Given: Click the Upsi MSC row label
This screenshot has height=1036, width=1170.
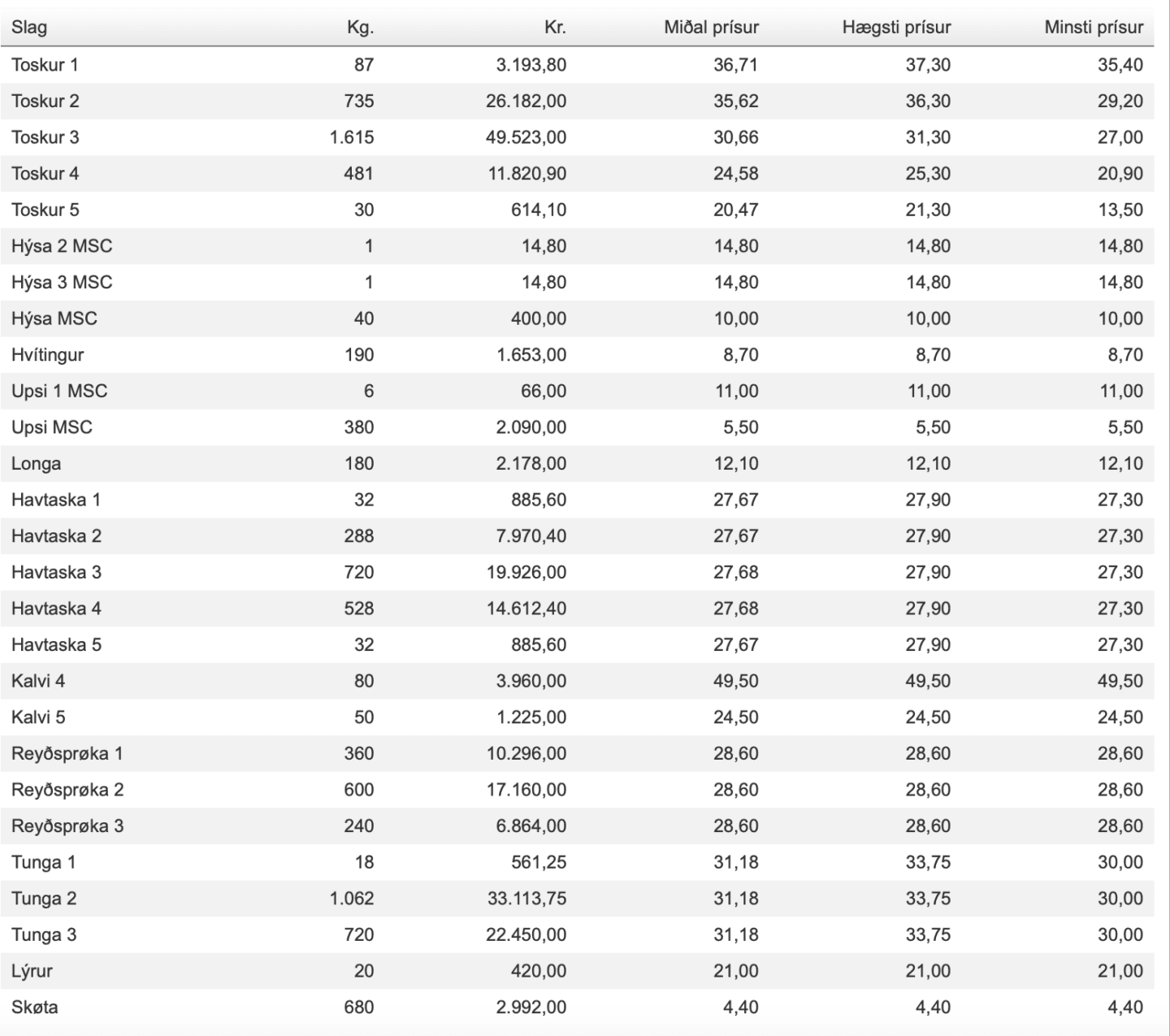Looking at the screenshot, I should click(x=52, y=427).
